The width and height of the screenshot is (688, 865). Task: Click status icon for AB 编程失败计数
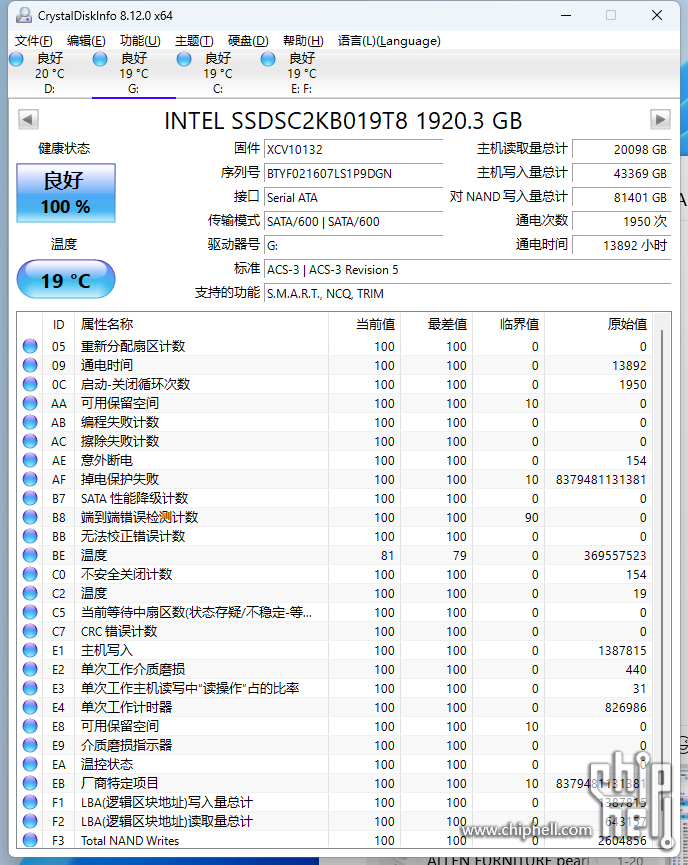click(x=30, y=423)
